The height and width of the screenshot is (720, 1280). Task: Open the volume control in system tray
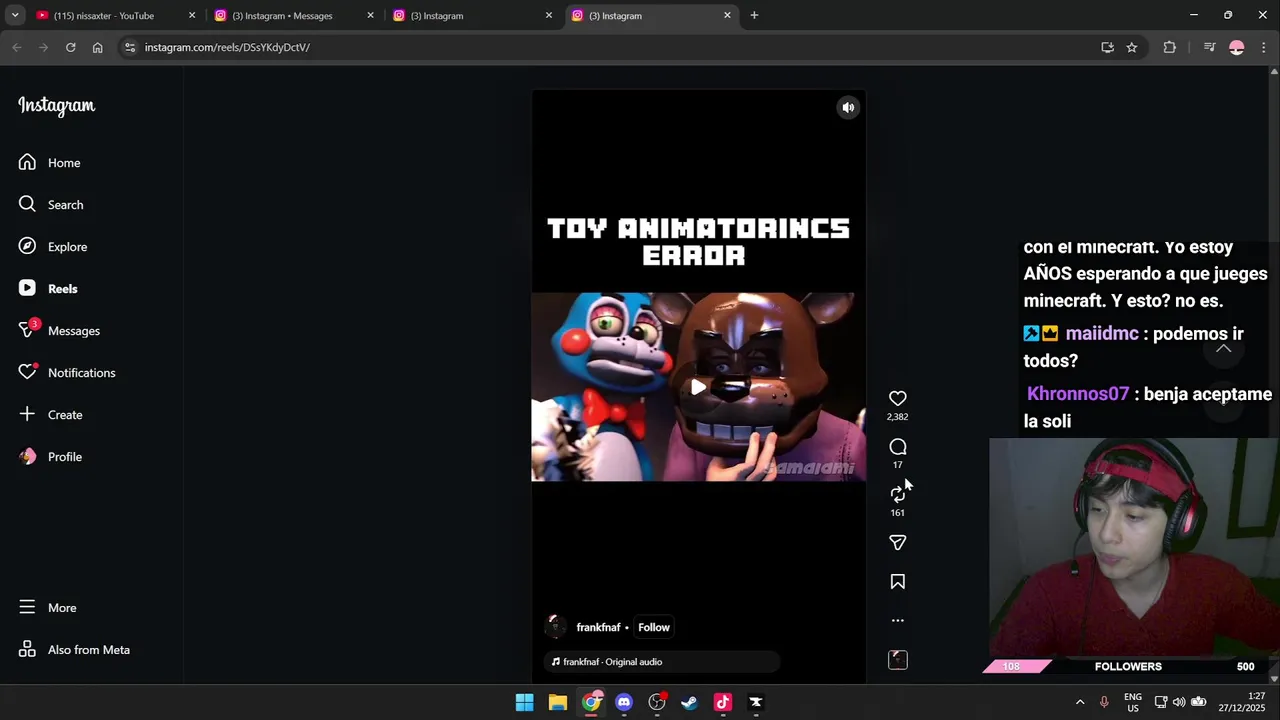(x=1179, y=702)
